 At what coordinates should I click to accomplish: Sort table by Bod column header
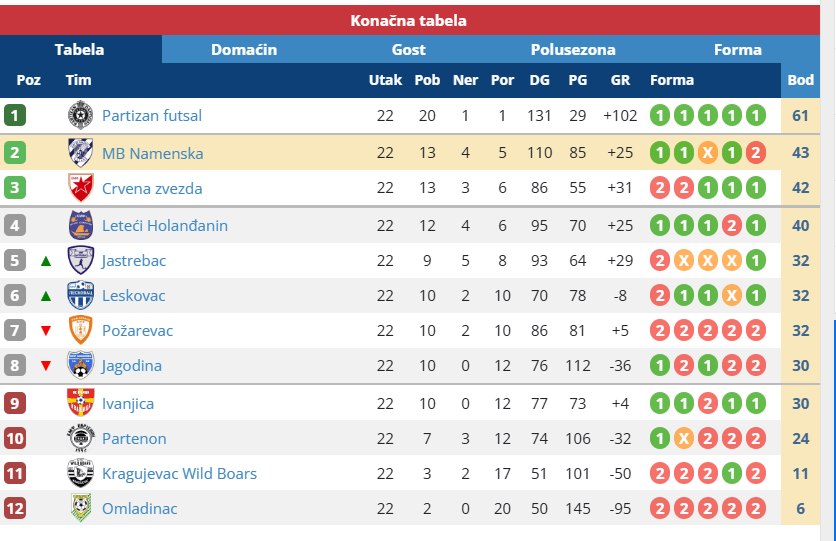[x=800, y=80]
